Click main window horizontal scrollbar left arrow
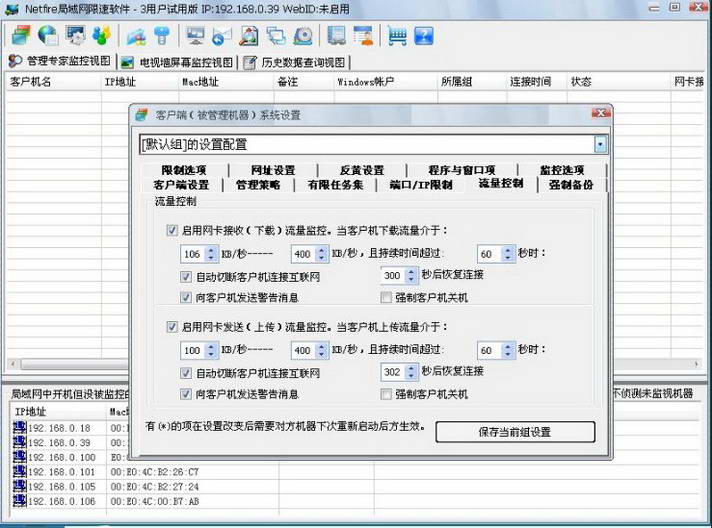Screen dimensions: 712x528 (13, 364)
